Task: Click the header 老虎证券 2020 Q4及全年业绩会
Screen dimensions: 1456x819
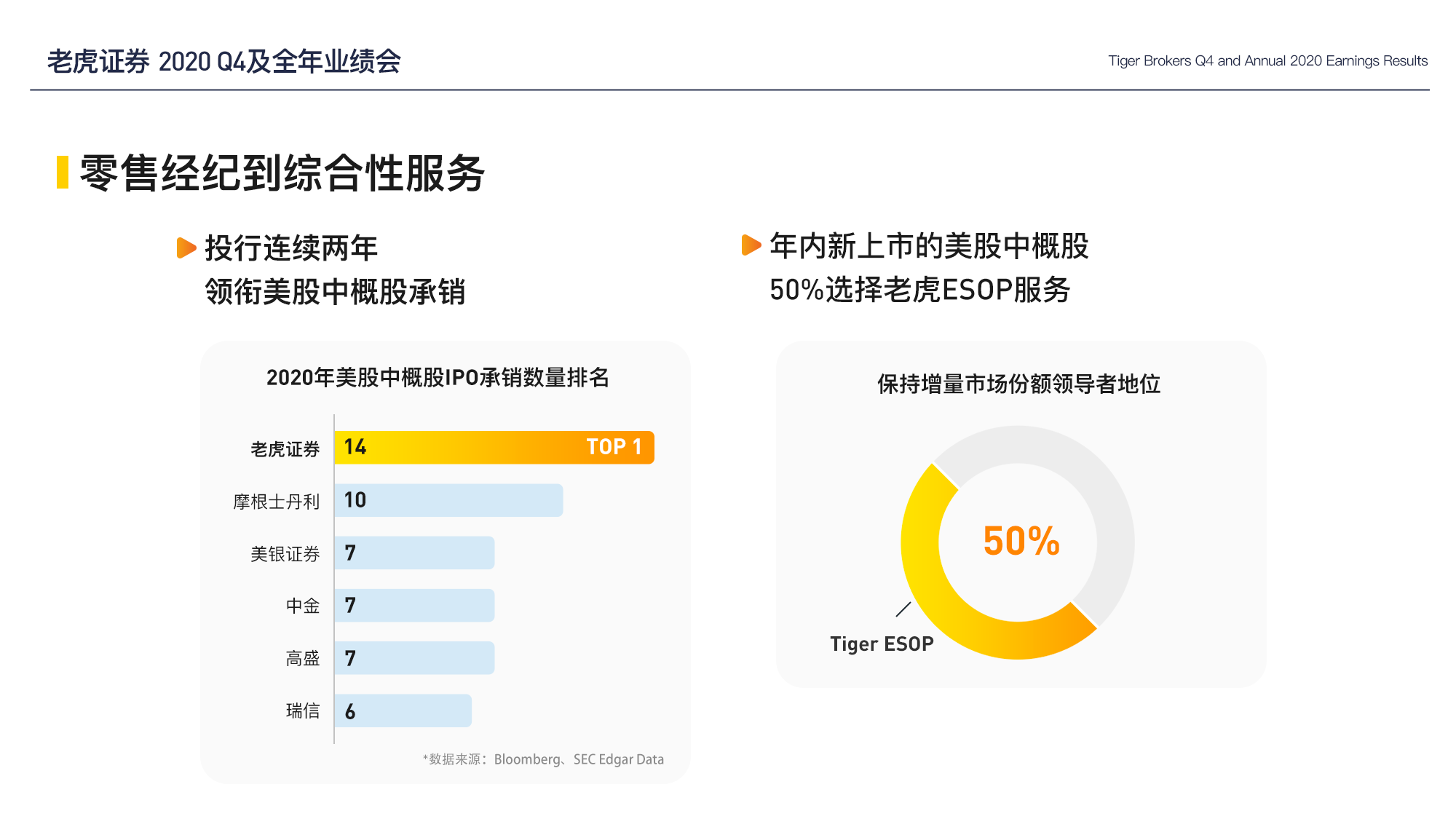Action: (224, 61)
